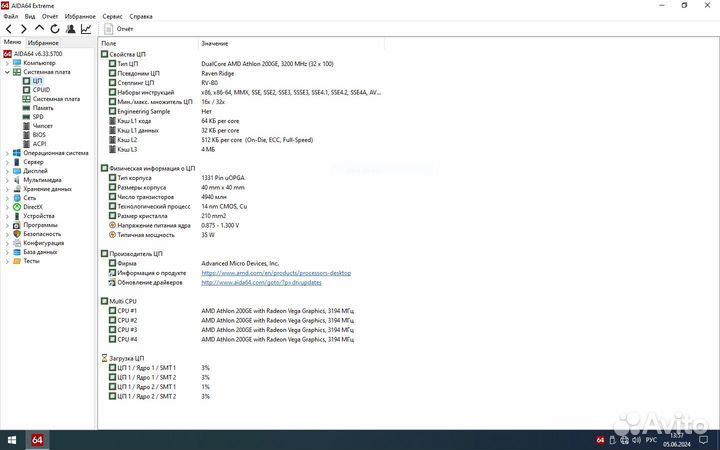Open the aida64 driver updates link
720x450 pixels.
click(261, 283)
